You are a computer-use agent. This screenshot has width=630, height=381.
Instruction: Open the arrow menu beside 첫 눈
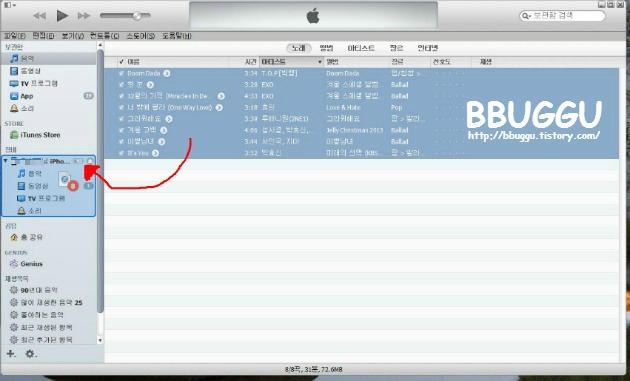[150, 85]
